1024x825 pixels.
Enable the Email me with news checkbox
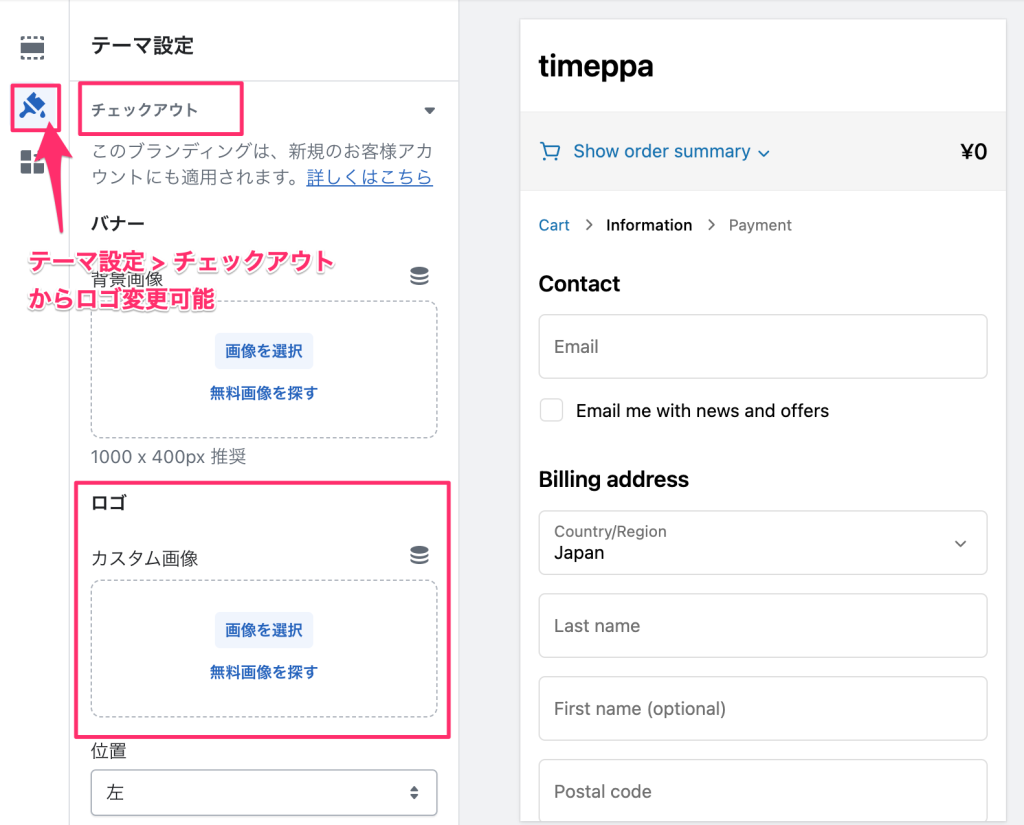[x=551, y=410]
